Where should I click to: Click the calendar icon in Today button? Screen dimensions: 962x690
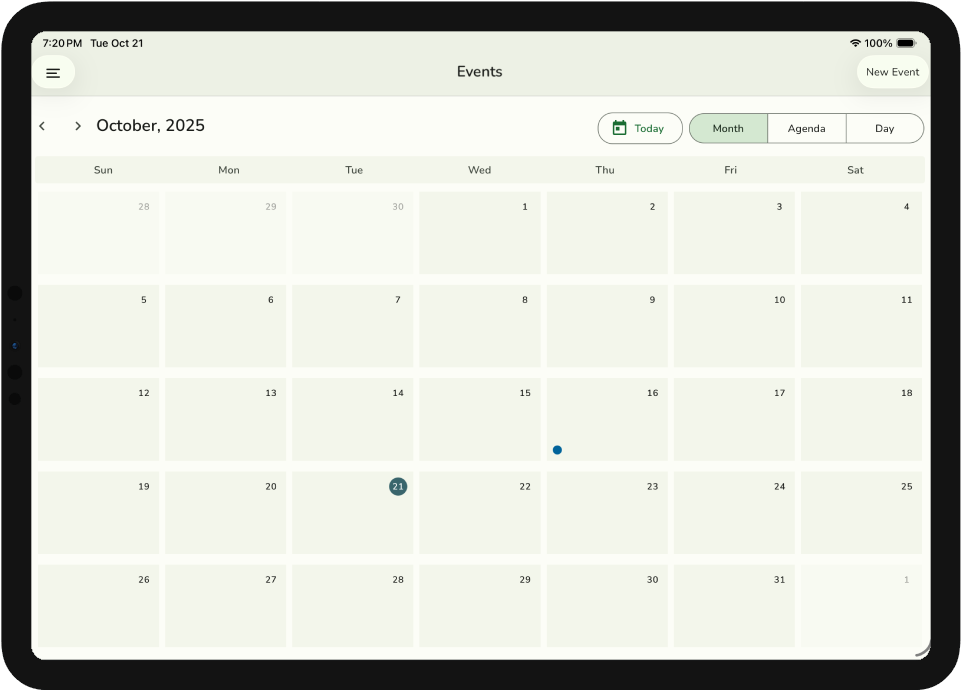[619, 128]
